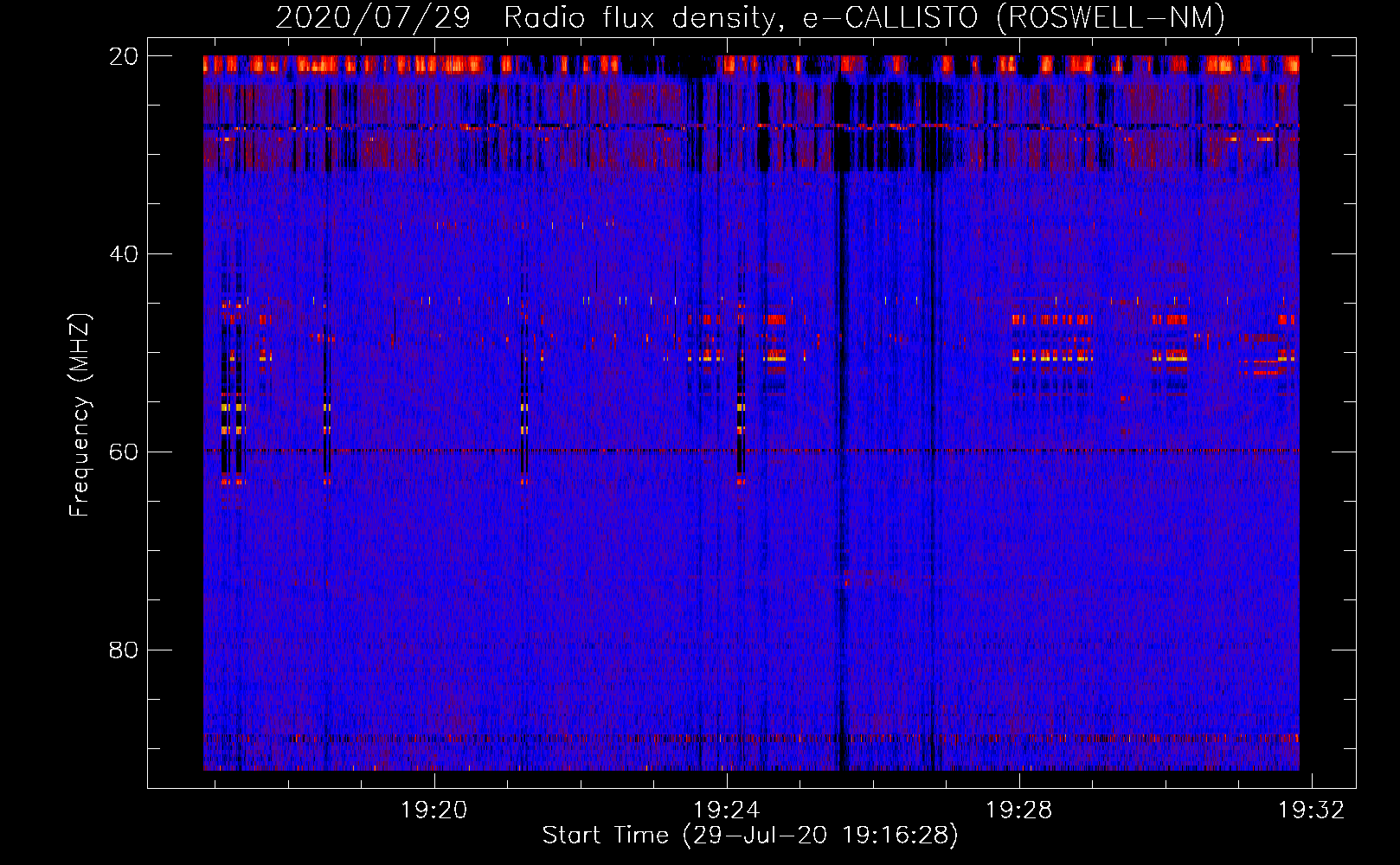The height and width of the screenshot is (865, 1400).
Task: Click the 19:24 time tick label
Action: point(726,810)
